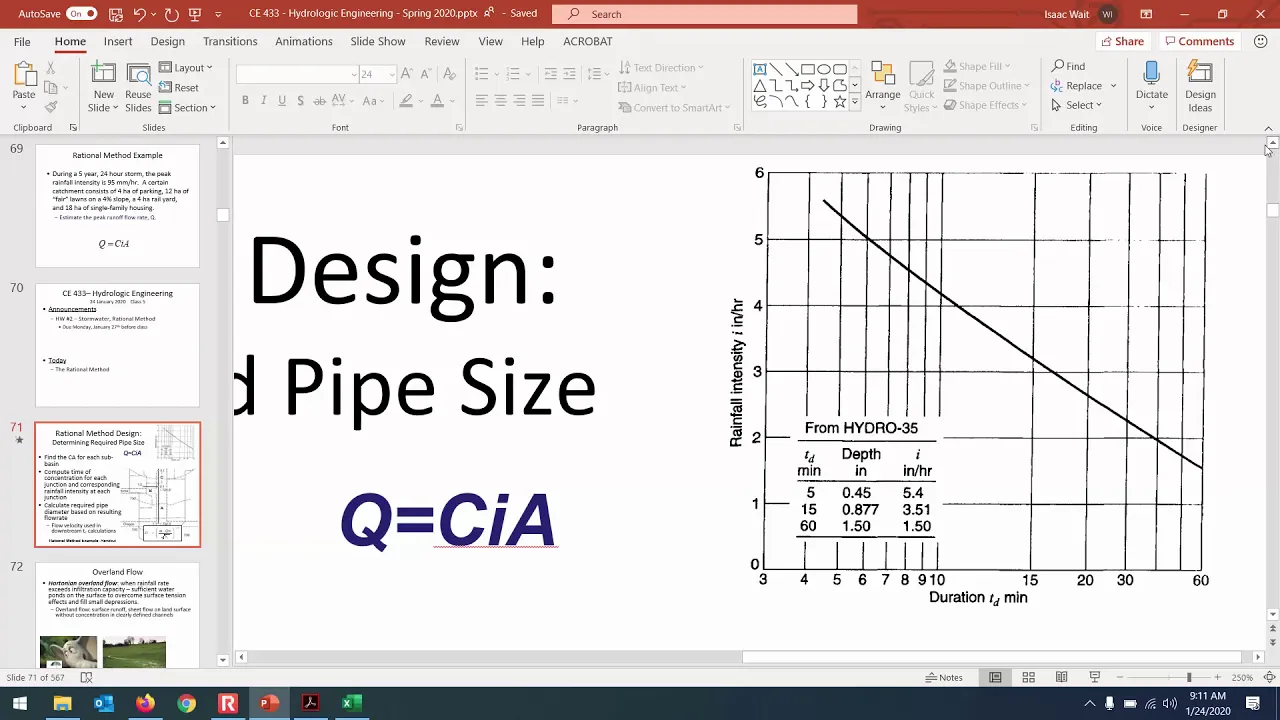The width and height of the screenshot is (1280, 720).
Task: Click the Clear All Formatting icon
Action: click(x=449, y=74)
